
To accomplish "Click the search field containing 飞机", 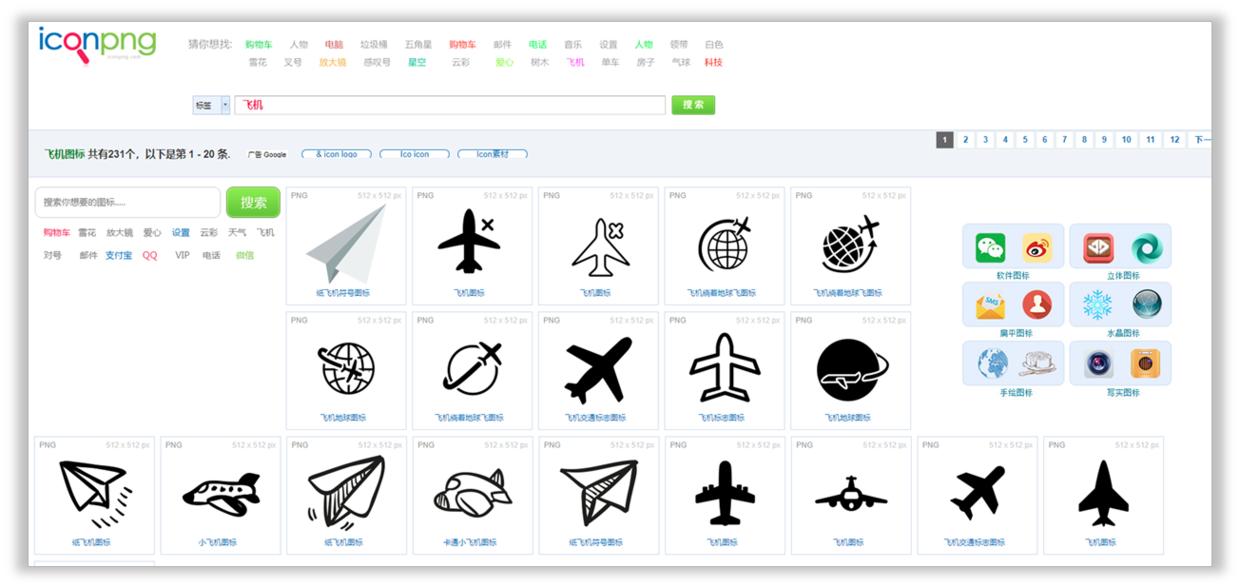I will coord(450,105).
